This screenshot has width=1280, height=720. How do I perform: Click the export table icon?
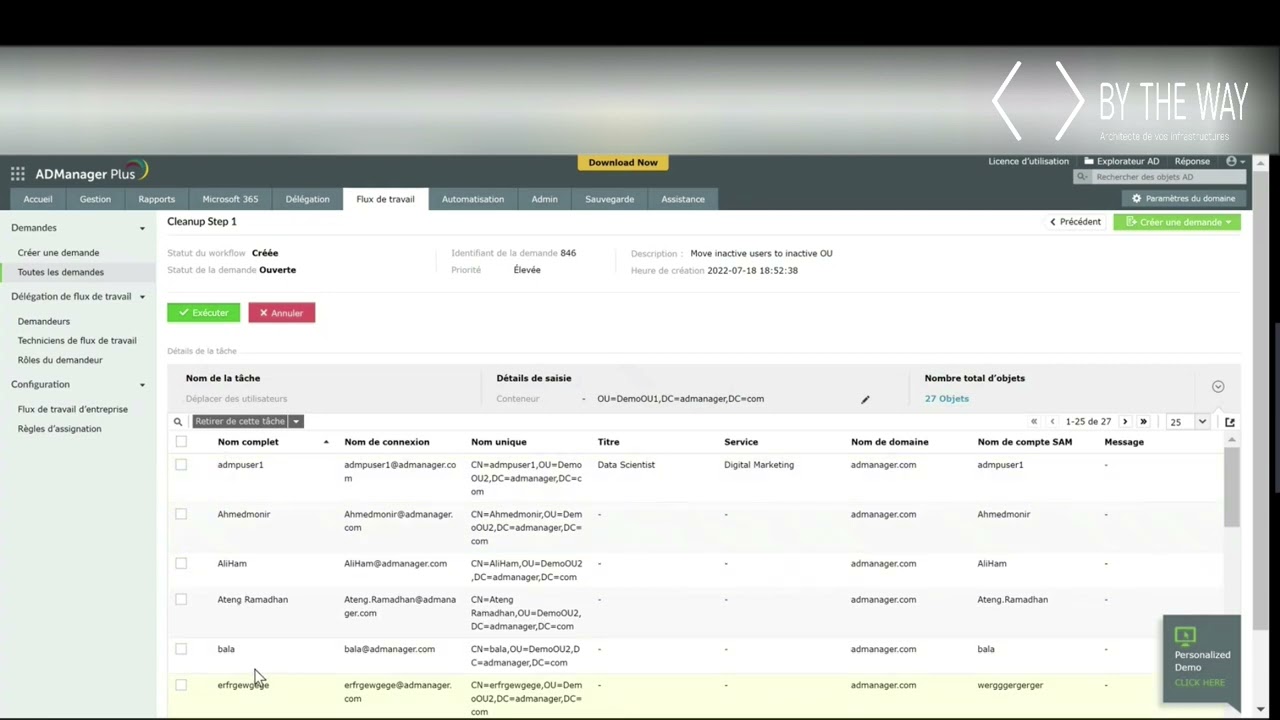click(1230, 422)
